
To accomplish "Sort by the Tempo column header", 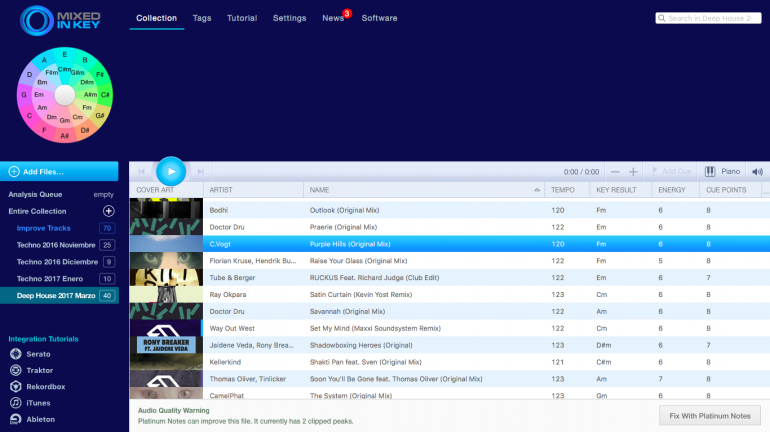I will pos(567,190).
